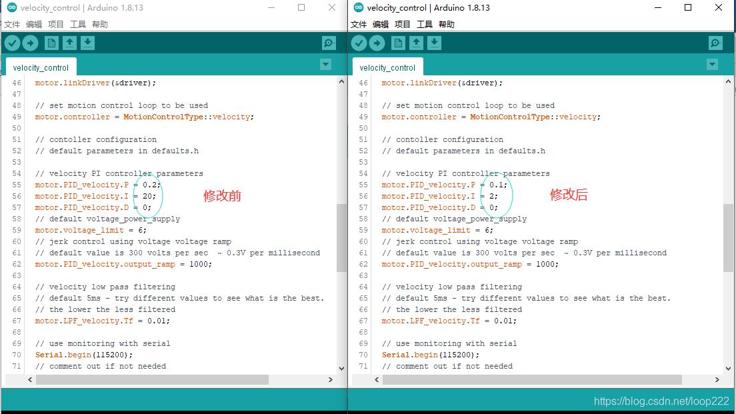Open 项目 menu in left window
736x414 pixels.
[55, 24]
